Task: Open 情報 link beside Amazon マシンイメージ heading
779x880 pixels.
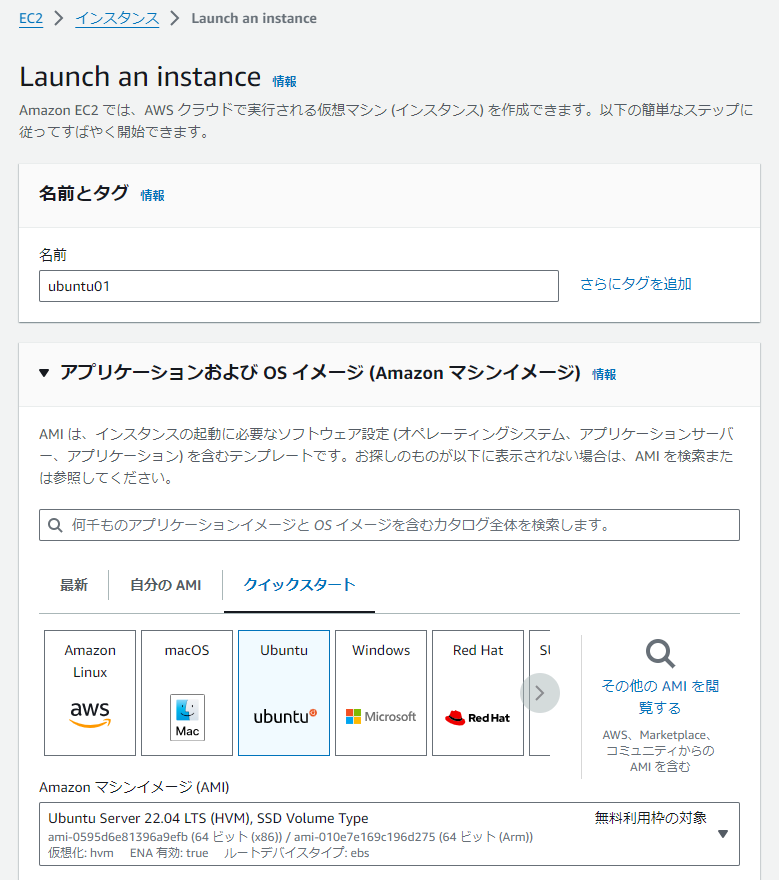Action: 604,374
